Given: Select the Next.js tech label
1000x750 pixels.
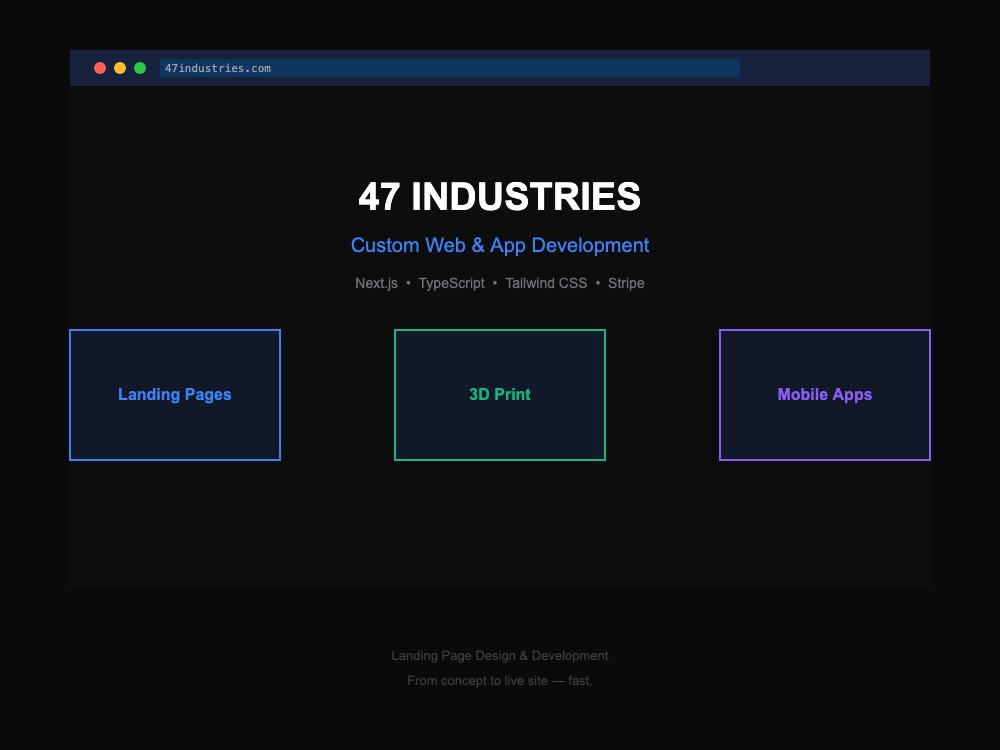Looking at the screenshot, I should (x=376, y=283).
